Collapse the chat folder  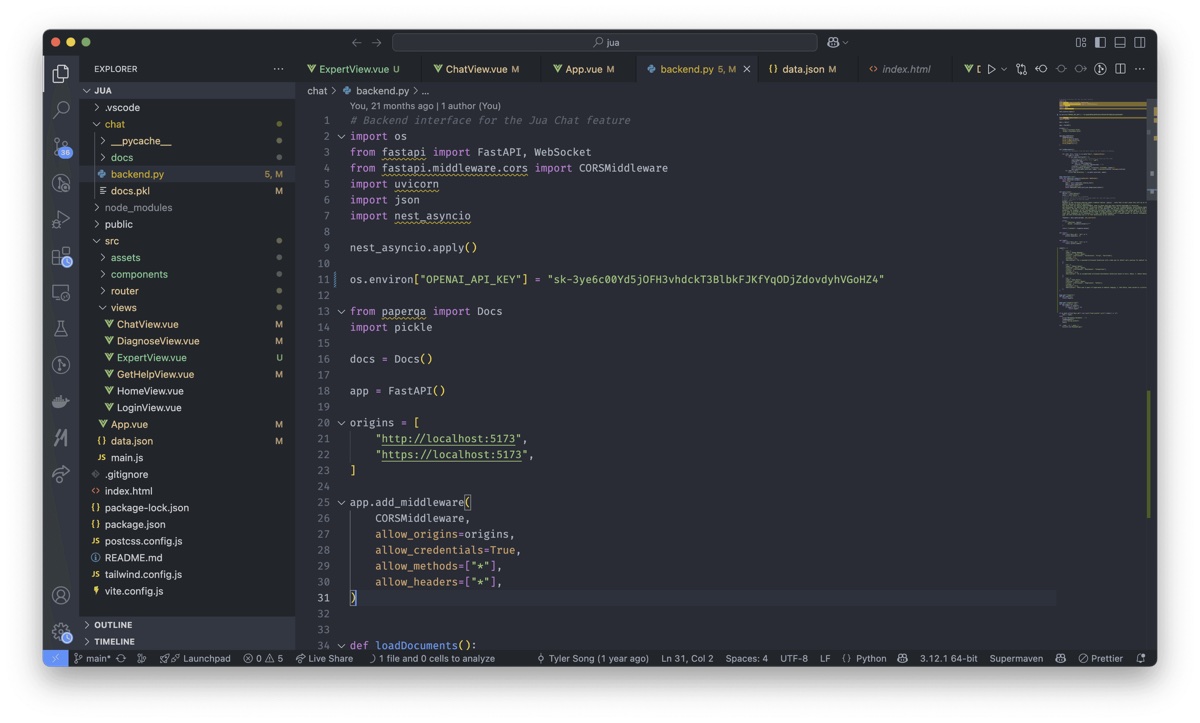[97, 124]
